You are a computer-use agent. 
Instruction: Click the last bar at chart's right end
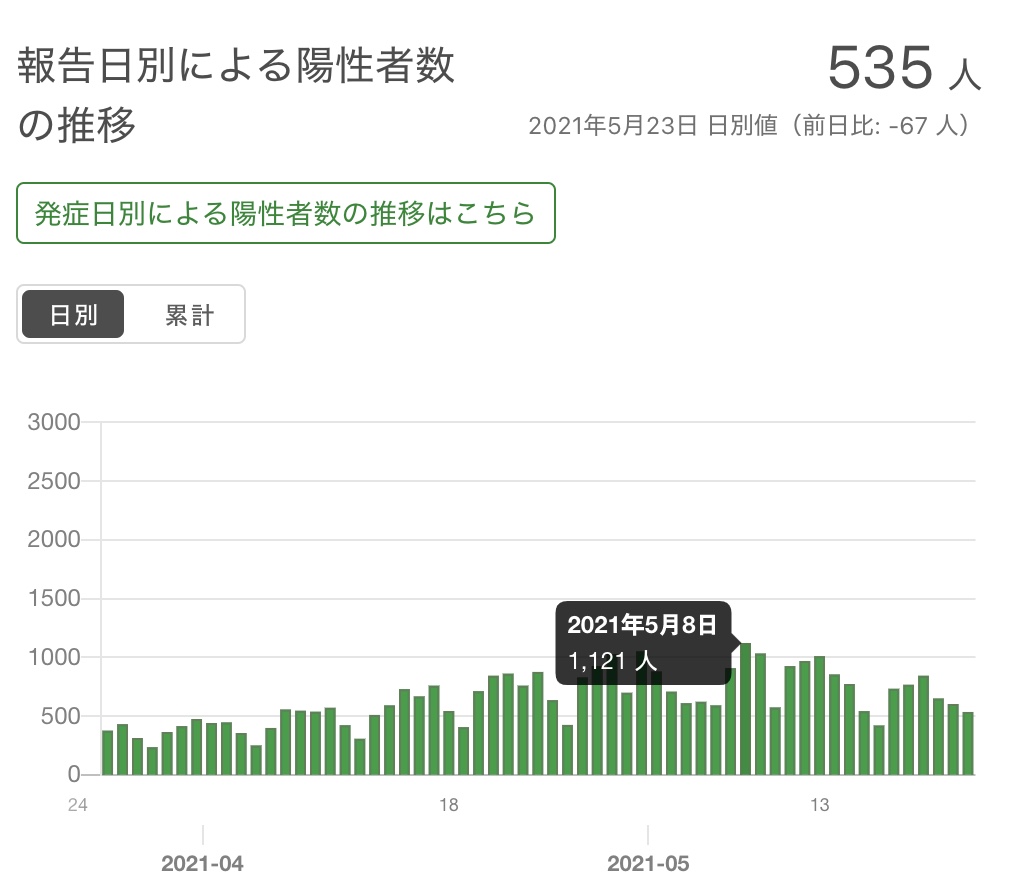968,744
